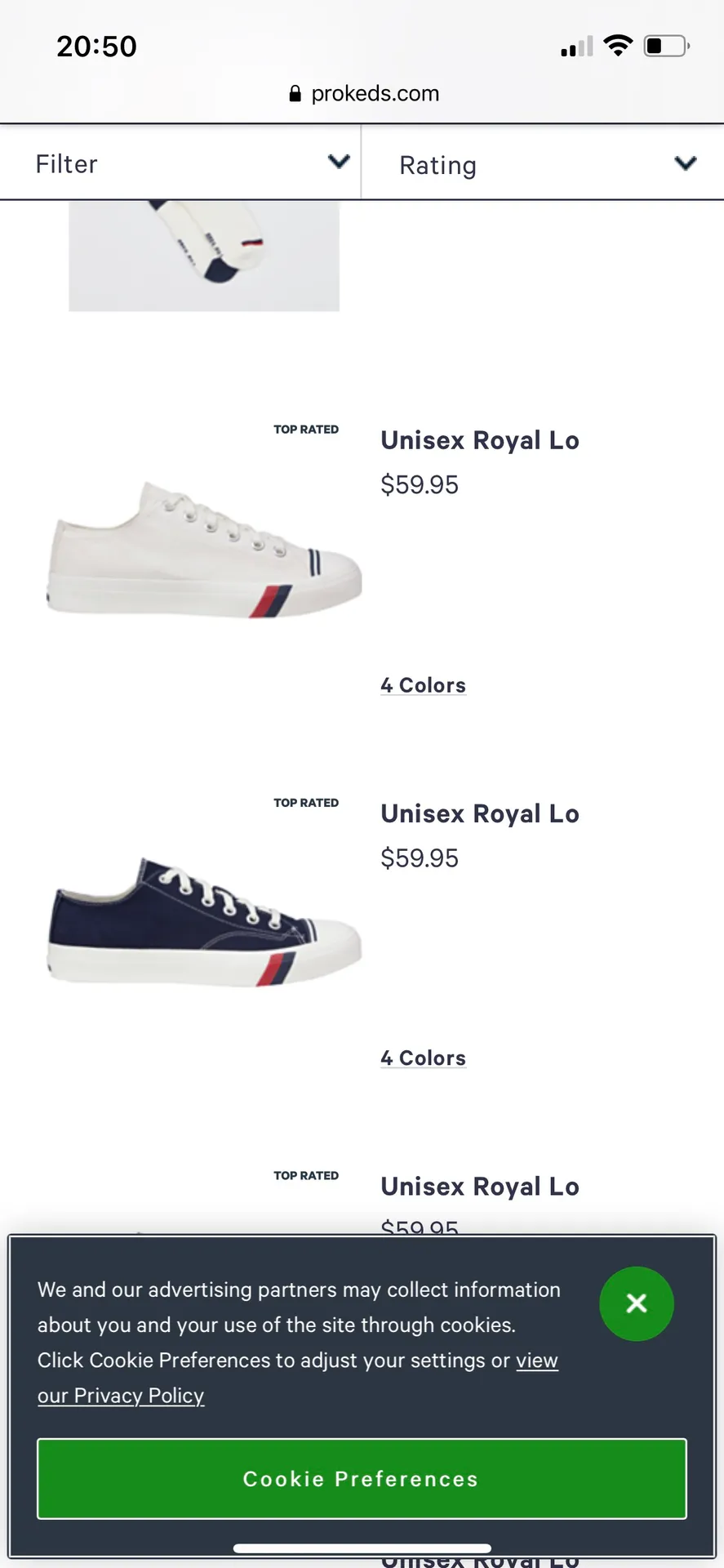Open first Unisex Royal Lo product title
Image resolution: width=724 pixels, height=1568 pixels.
tap(480, 441)
